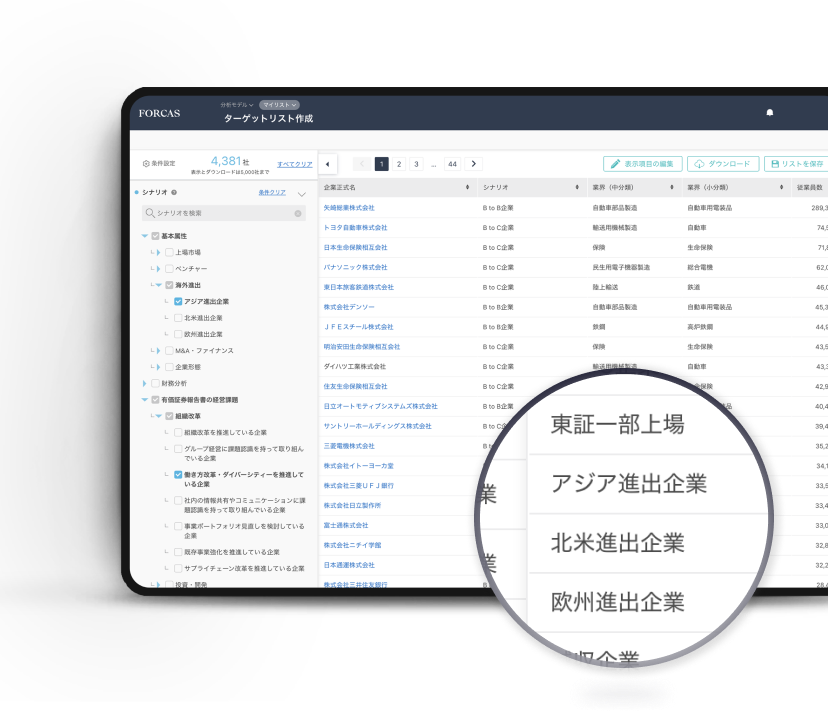Check 既存事業強化を推進している企業 checkbox
Screen dimensions: 828x720
point(178,552)
